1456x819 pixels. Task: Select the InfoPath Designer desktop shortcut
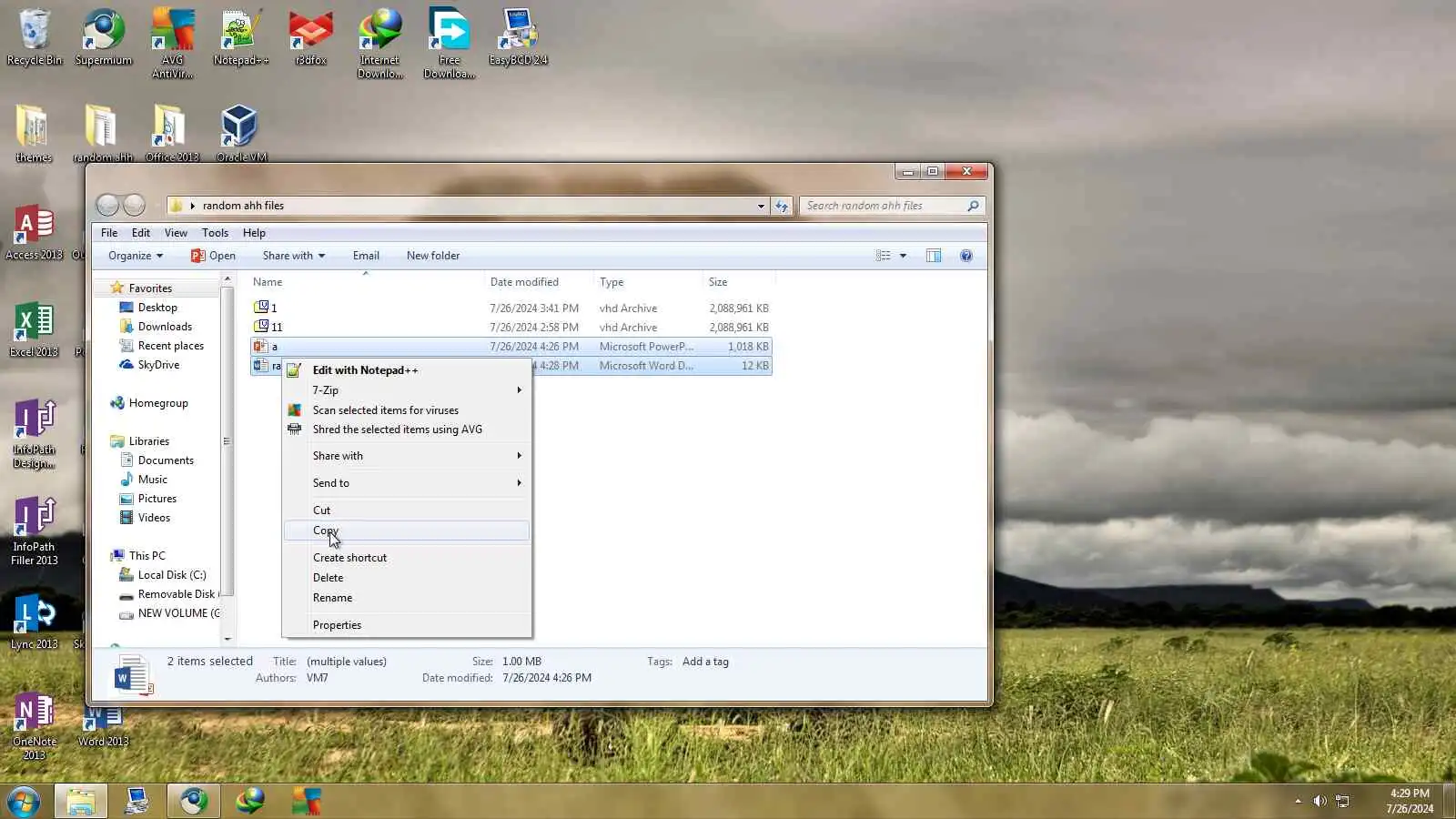34,433
